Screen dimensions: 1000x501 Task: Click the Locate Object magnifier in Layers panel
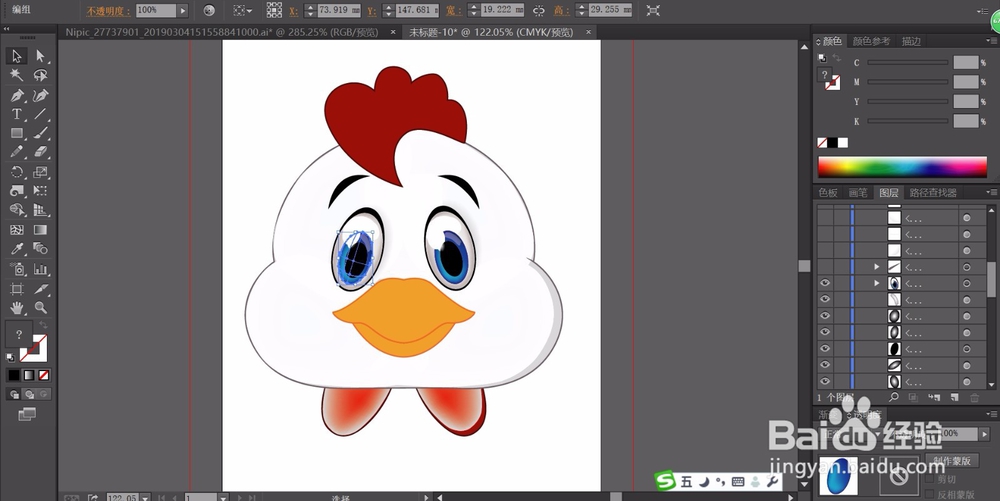pos(893,397)
